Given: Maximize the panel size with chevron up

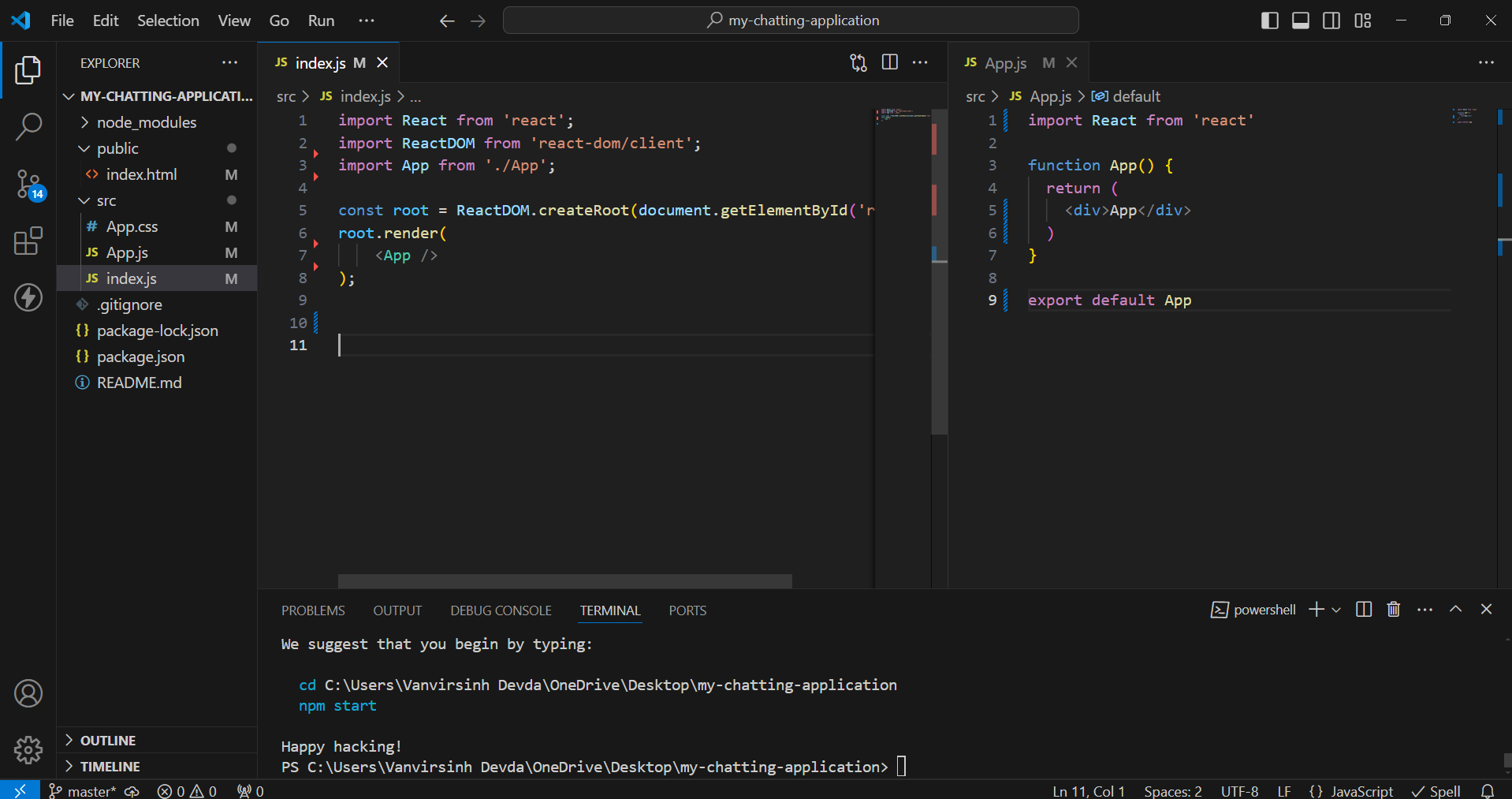Looking at the screenshot, I should (1456, 609).
